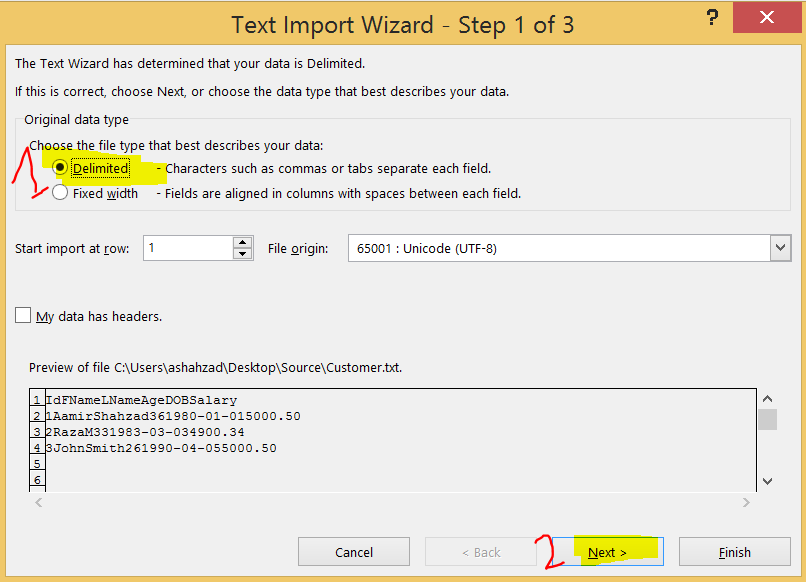The image size is (806, 582).
Task: Select the Fixed width file type option
Action: click(59, 192)
